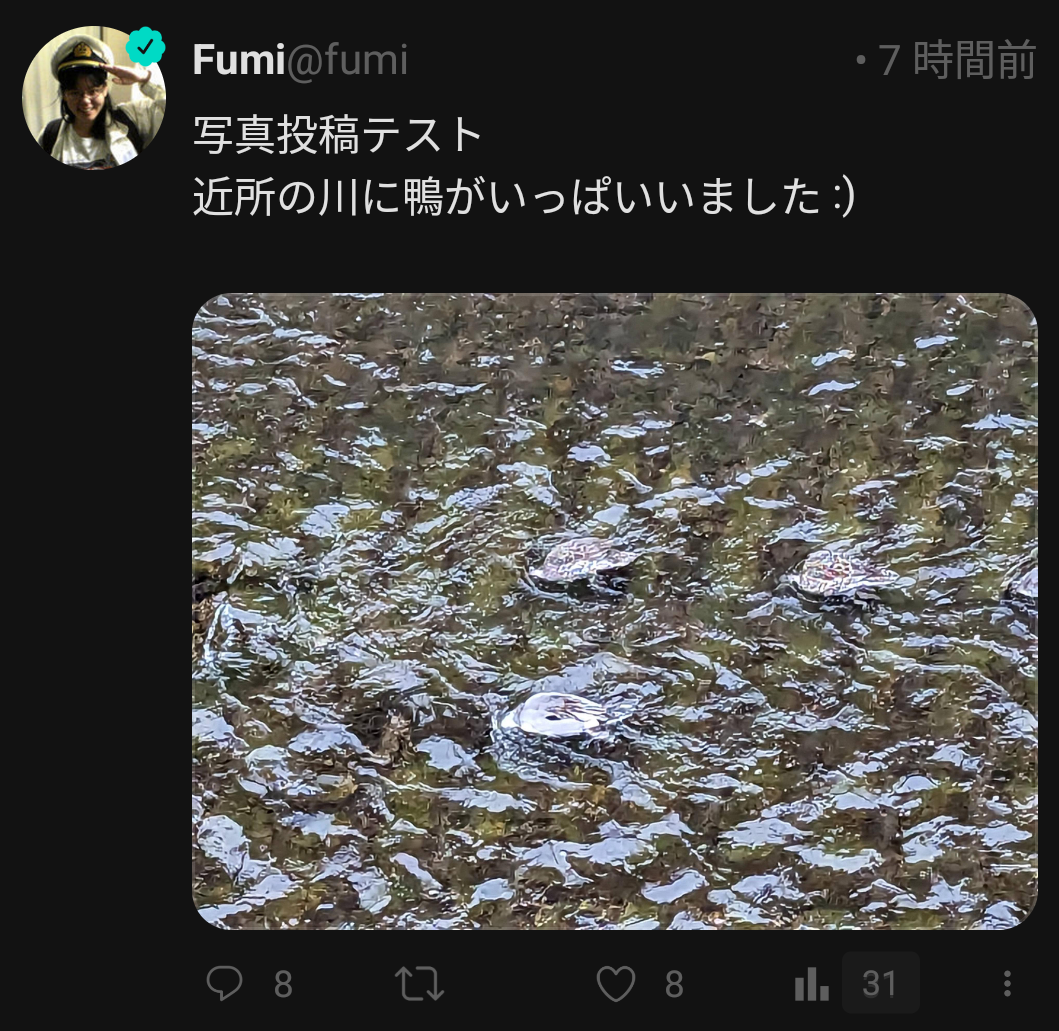Click the reply speech bubble icon

point(224,983)
